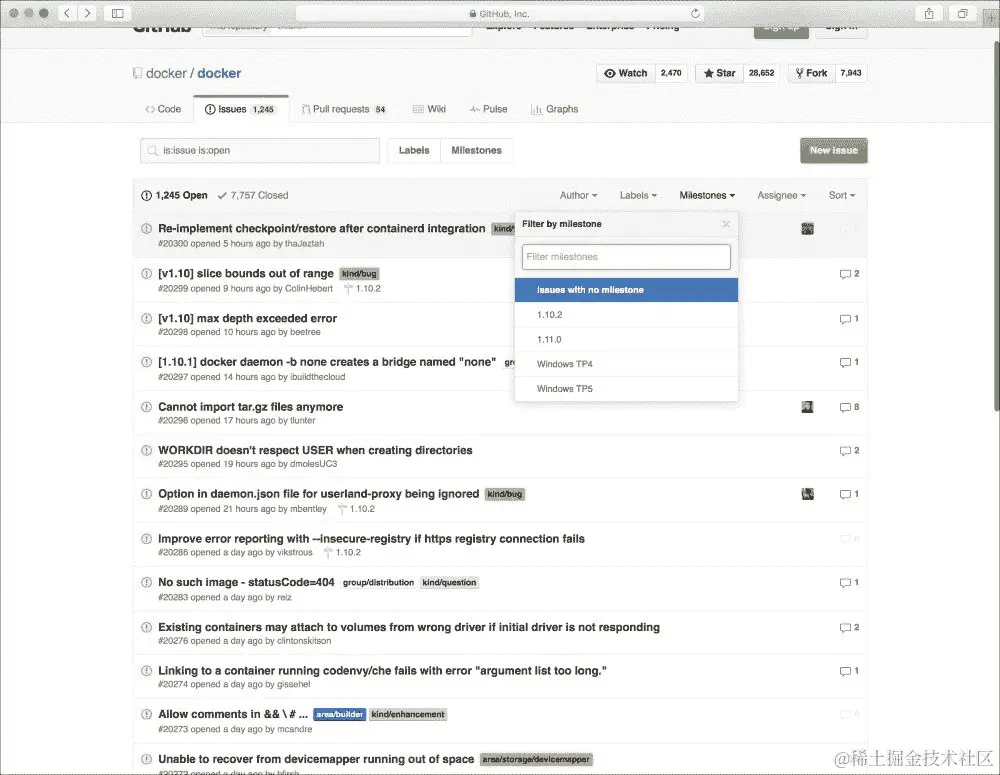Image resolution: width=1000 pixels, height=775 pixels.
Task: Switch to the Pull requests tab
Action: [344, 108]
